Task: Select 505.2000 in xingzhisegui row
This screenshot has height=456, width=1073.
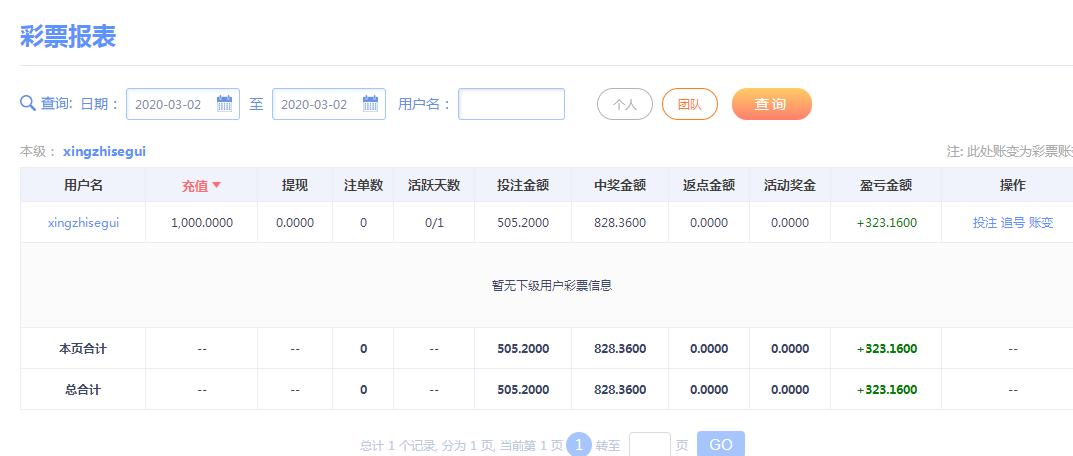Action: point(523,223)
